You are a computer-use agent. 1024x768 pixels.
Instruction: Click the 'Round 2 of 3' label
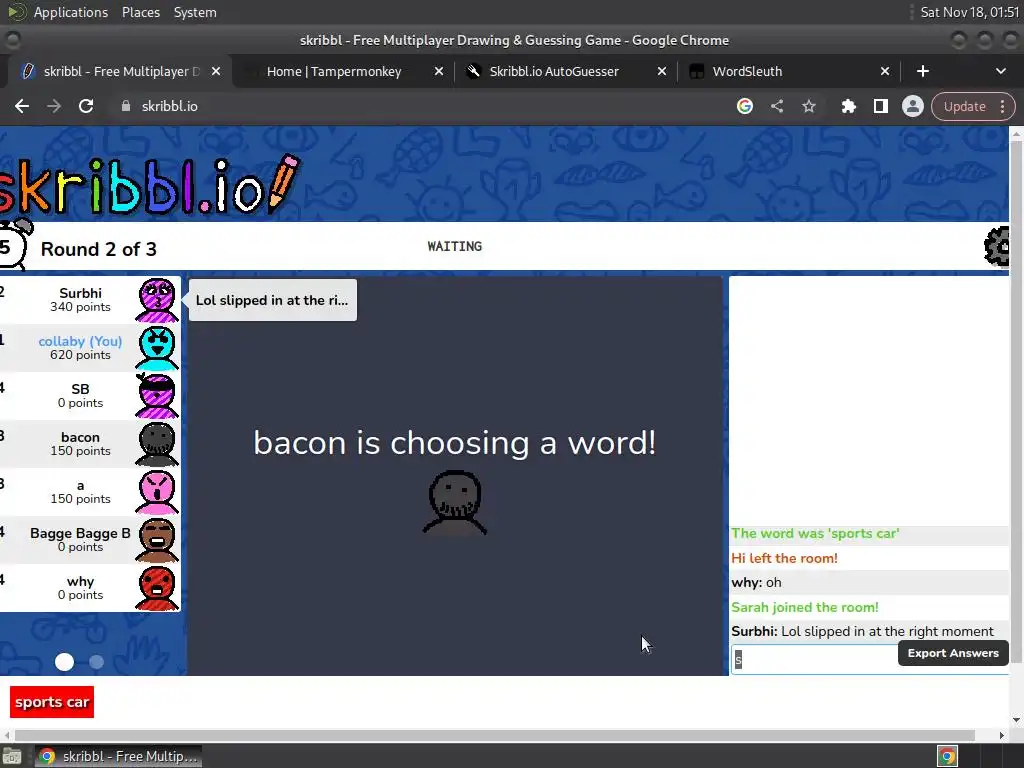(99, 249)
